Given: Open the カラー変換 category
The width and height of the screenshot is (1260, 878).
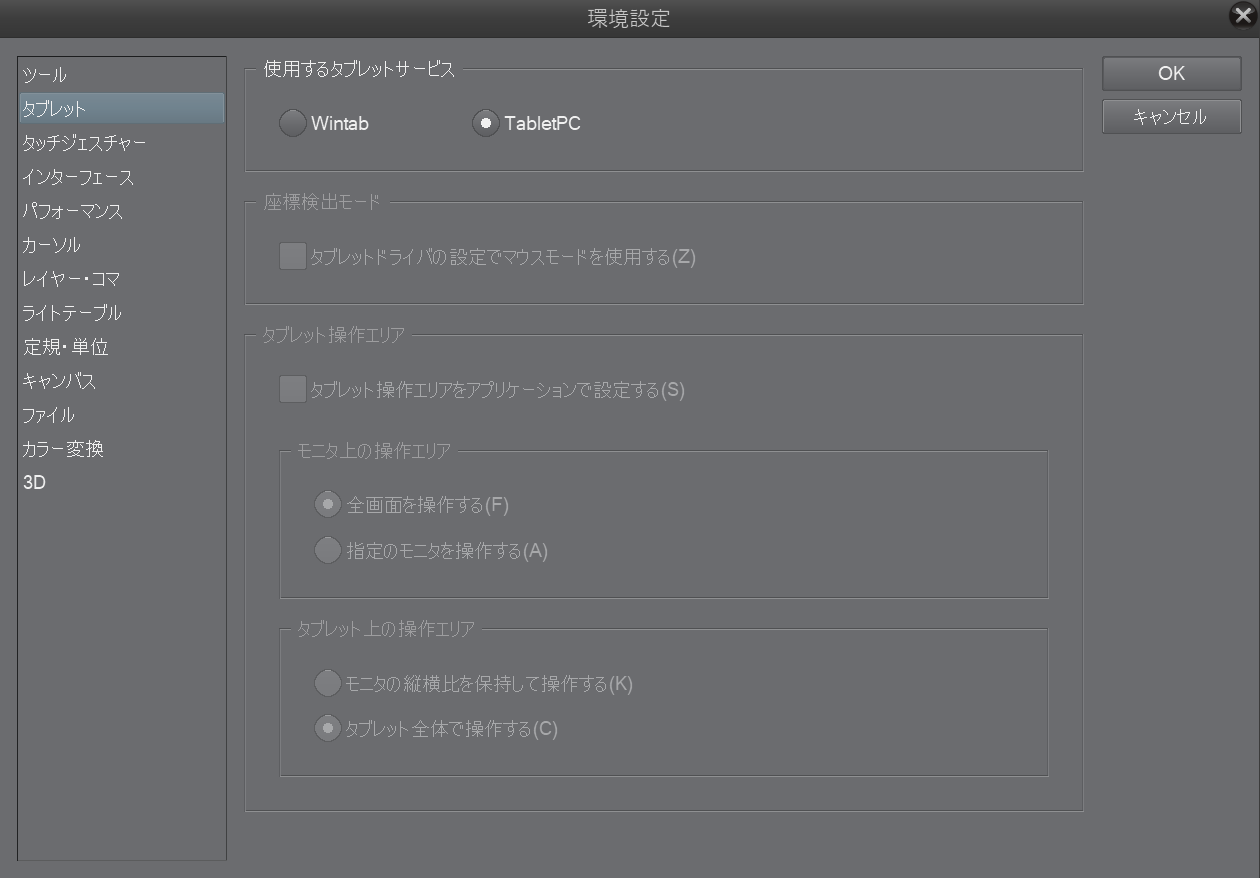Looking at the screenshot, I should [x=121, y=449].
